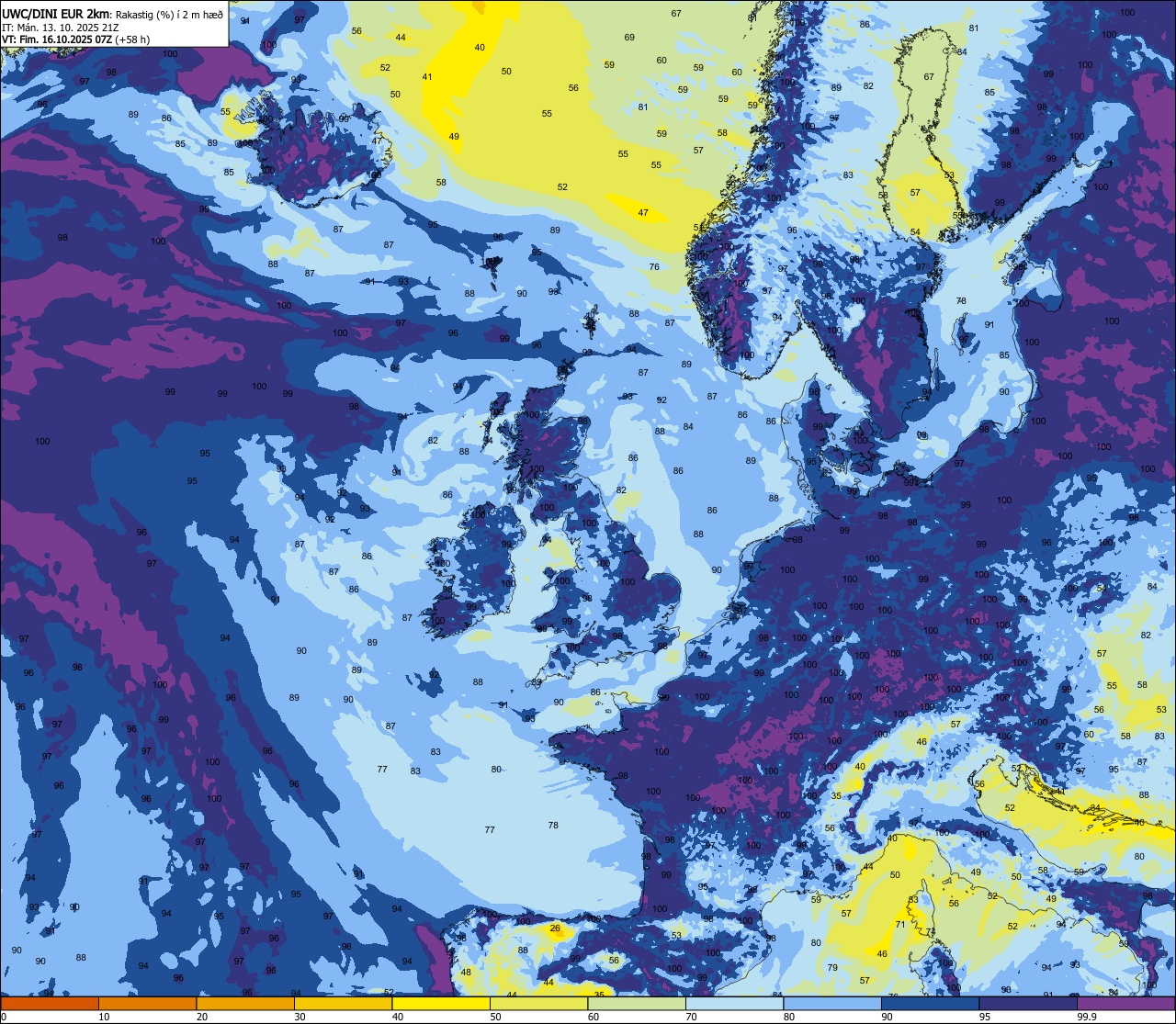Click the '71' humidity value on the map
This screenshot has height=1024, width=1176.
[900, 924]
